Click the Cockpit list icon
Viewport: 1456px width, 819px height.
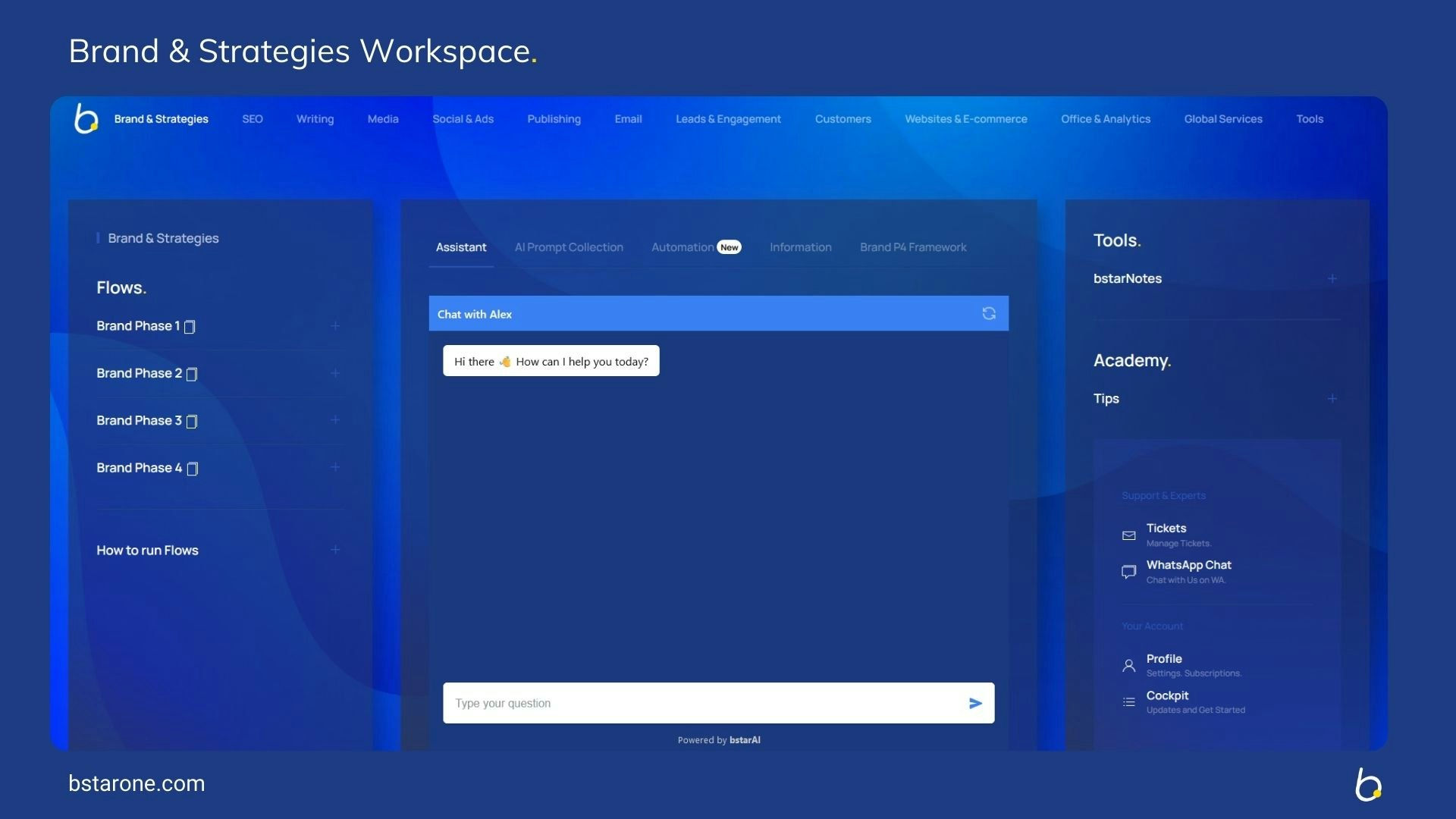point(1128,702)
